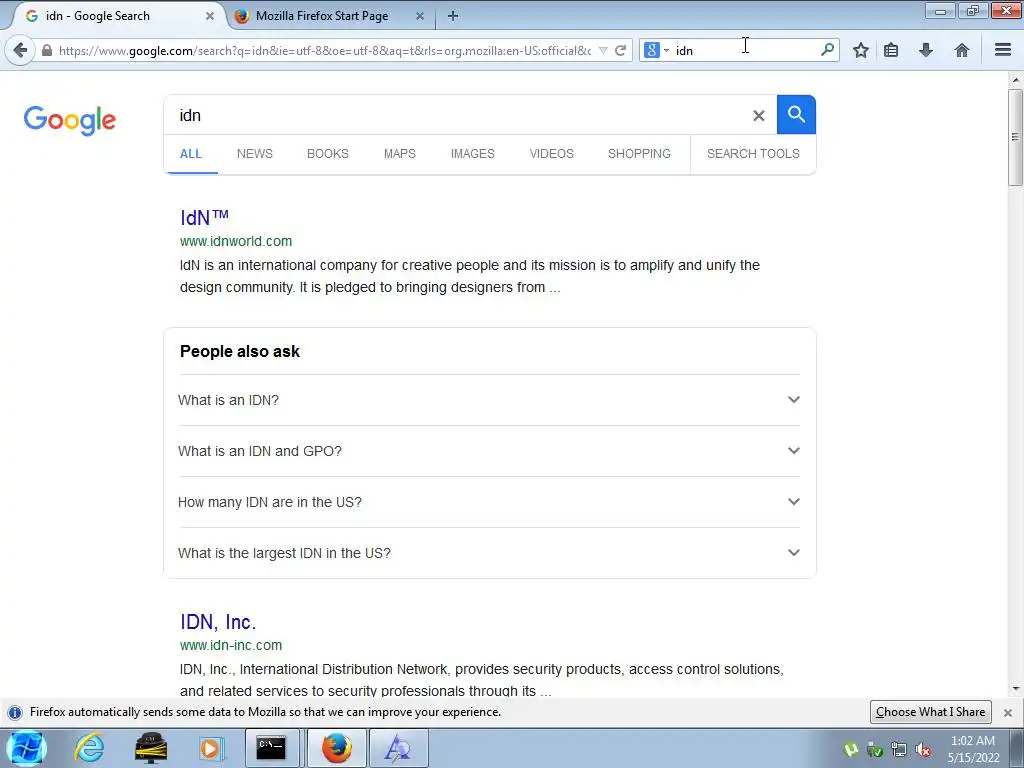
Task: Click the scrollbar up arrow
Action: pos(1016,80)
